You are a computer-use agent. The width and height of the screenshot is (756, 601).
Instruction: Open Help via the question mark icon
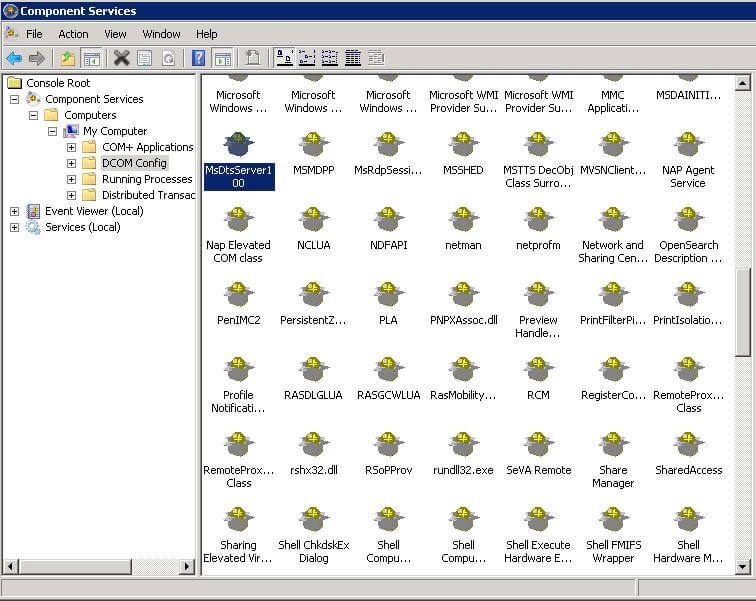pyautogui.click(x=198, y=59)
